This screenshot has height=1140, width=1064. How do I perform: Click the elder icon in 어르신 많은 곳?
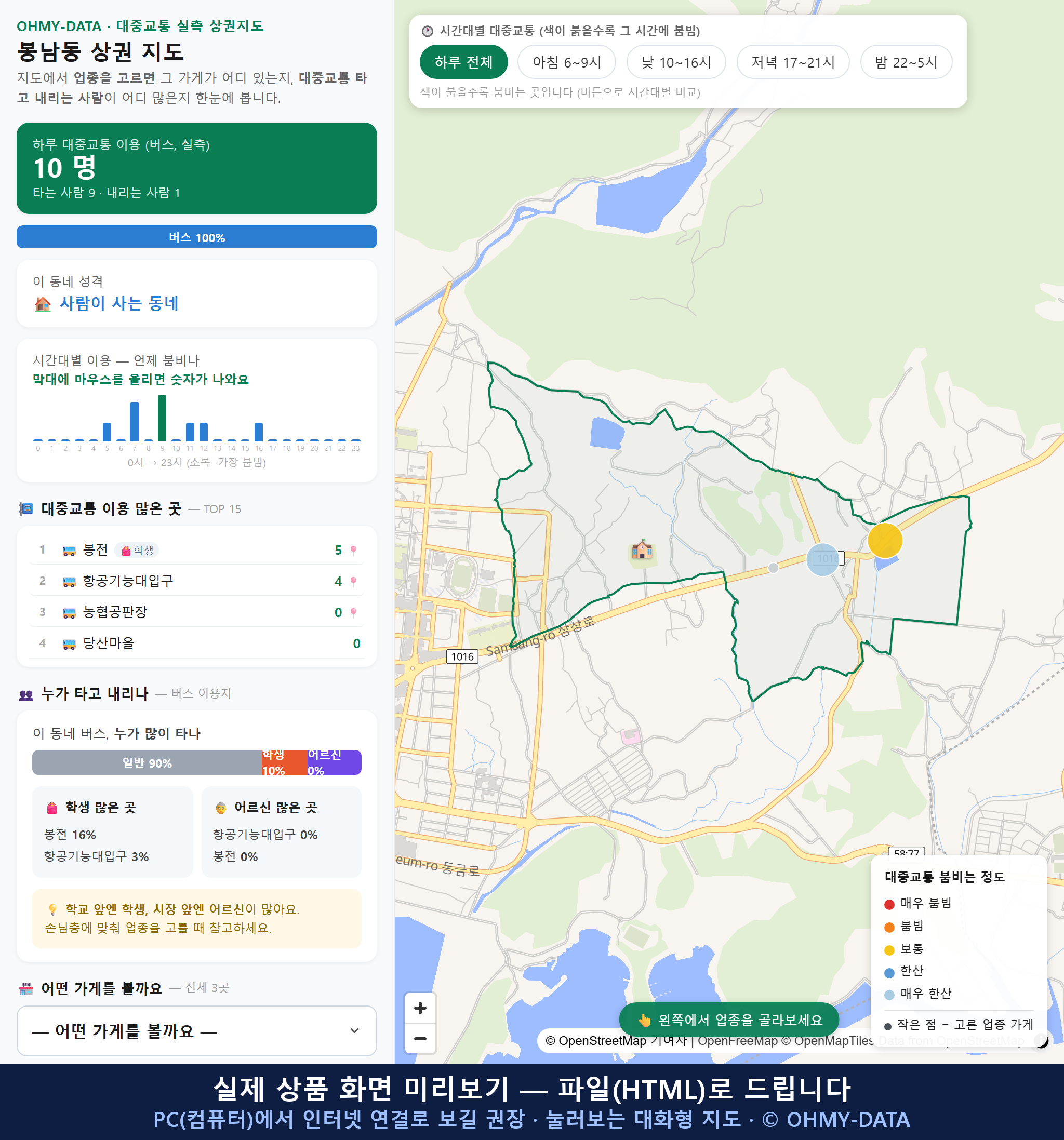click(221, 808)
